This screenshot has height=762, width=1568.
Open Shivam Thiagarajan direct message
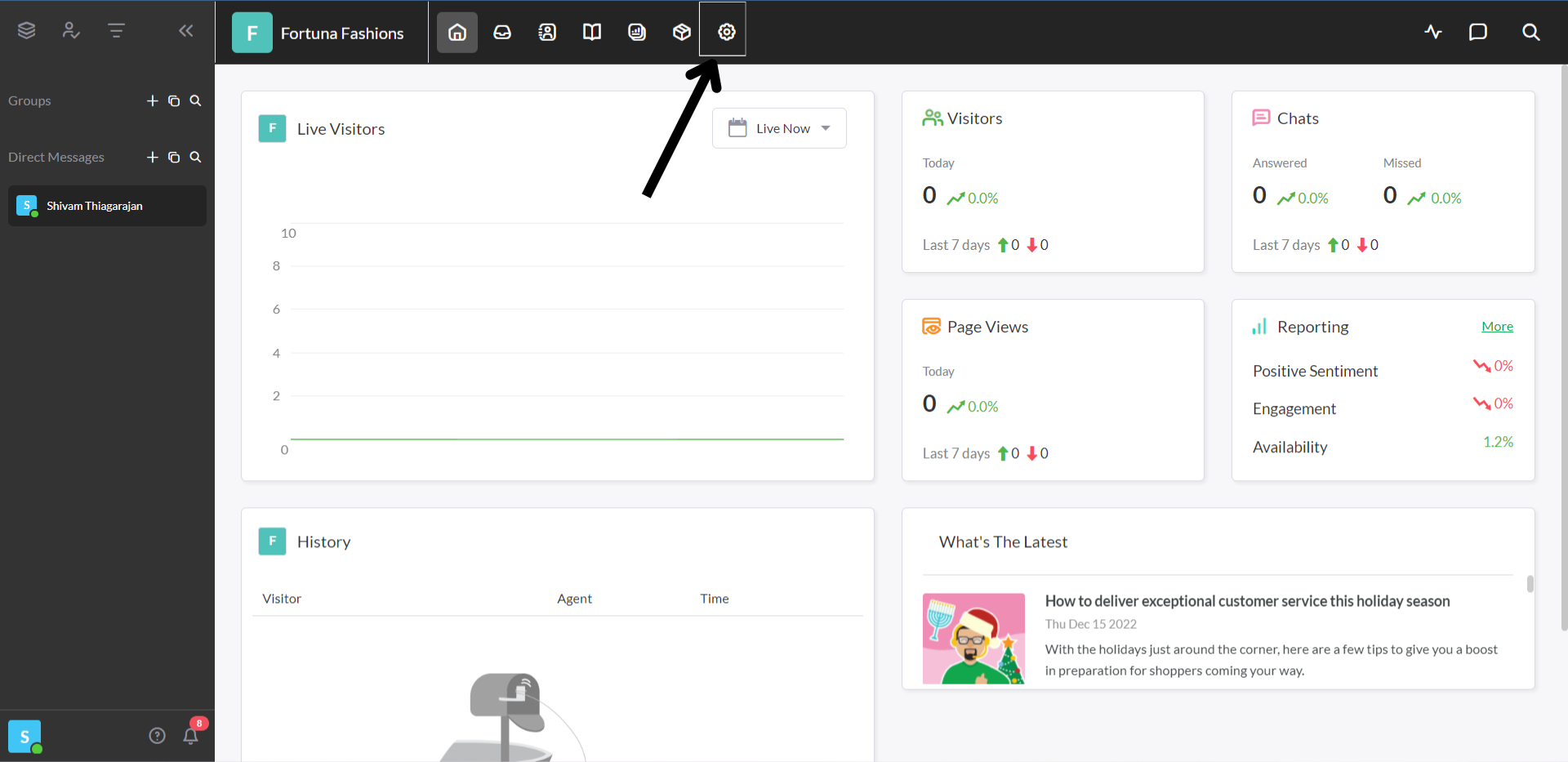point(107,206)
